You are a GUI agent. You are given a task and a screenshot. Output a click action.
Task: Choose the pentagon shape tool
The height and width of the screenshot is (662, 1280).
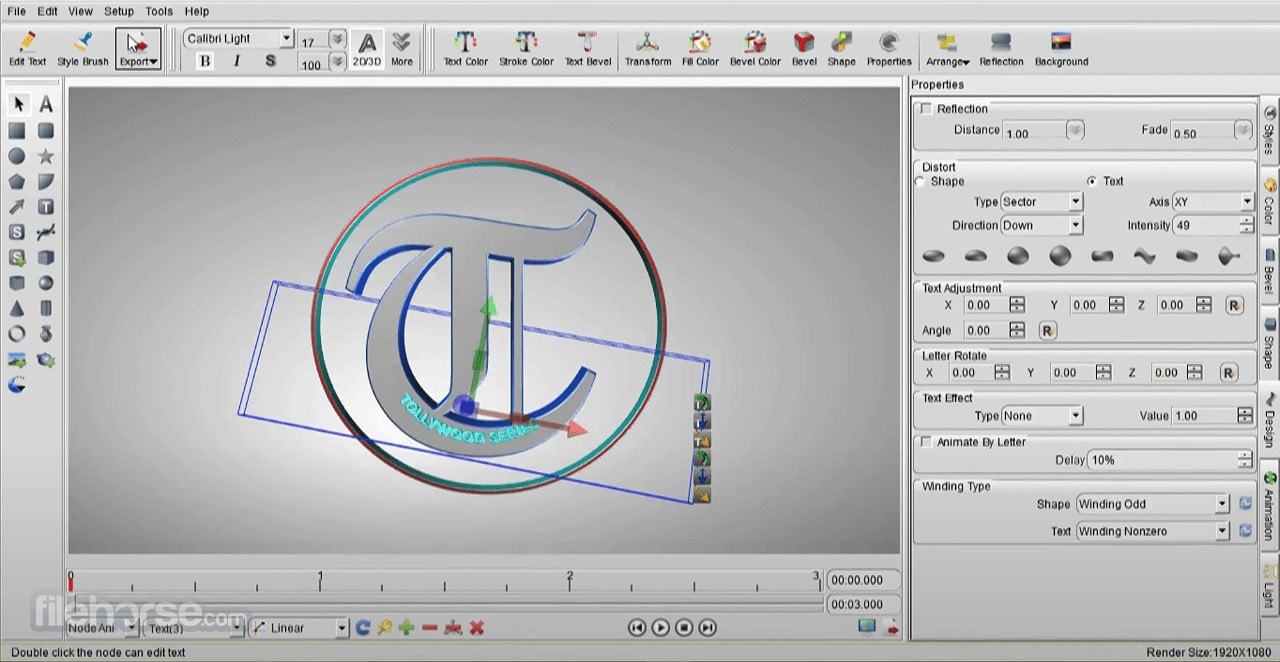17,182
